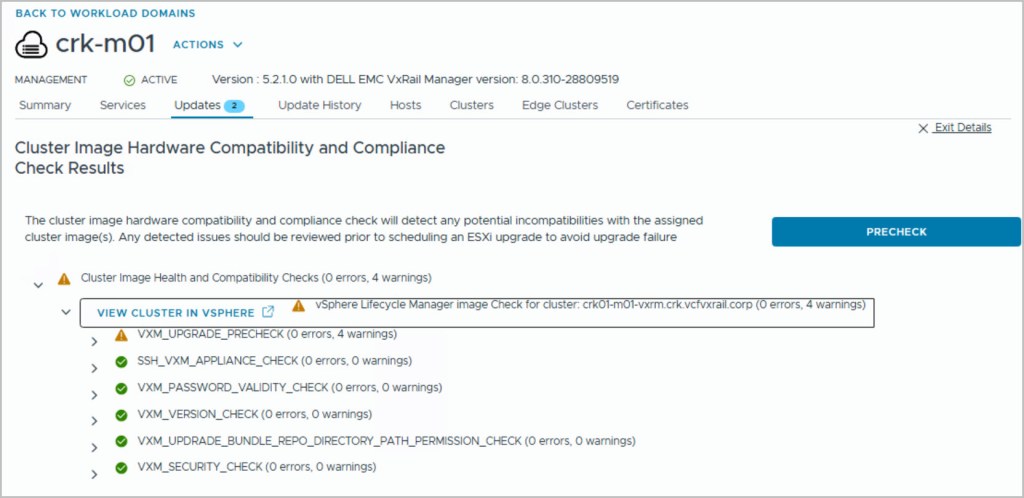This screenshot has height=498, width=1024.
Task: Click the warning icon beside vSphere Lifecycle Manager
Action: click(298, 305)
